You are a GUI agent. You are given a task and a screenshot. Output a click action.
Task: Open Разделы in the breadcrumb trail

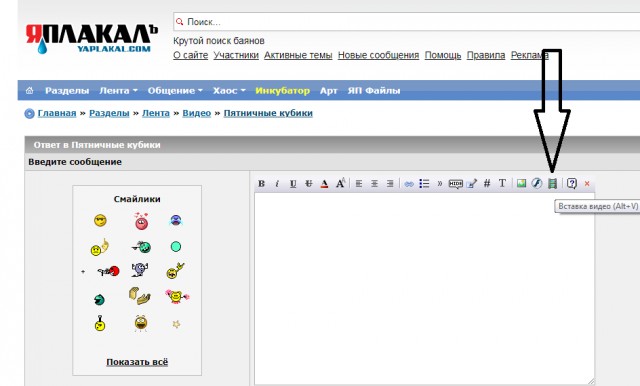(x=109, y=113)
